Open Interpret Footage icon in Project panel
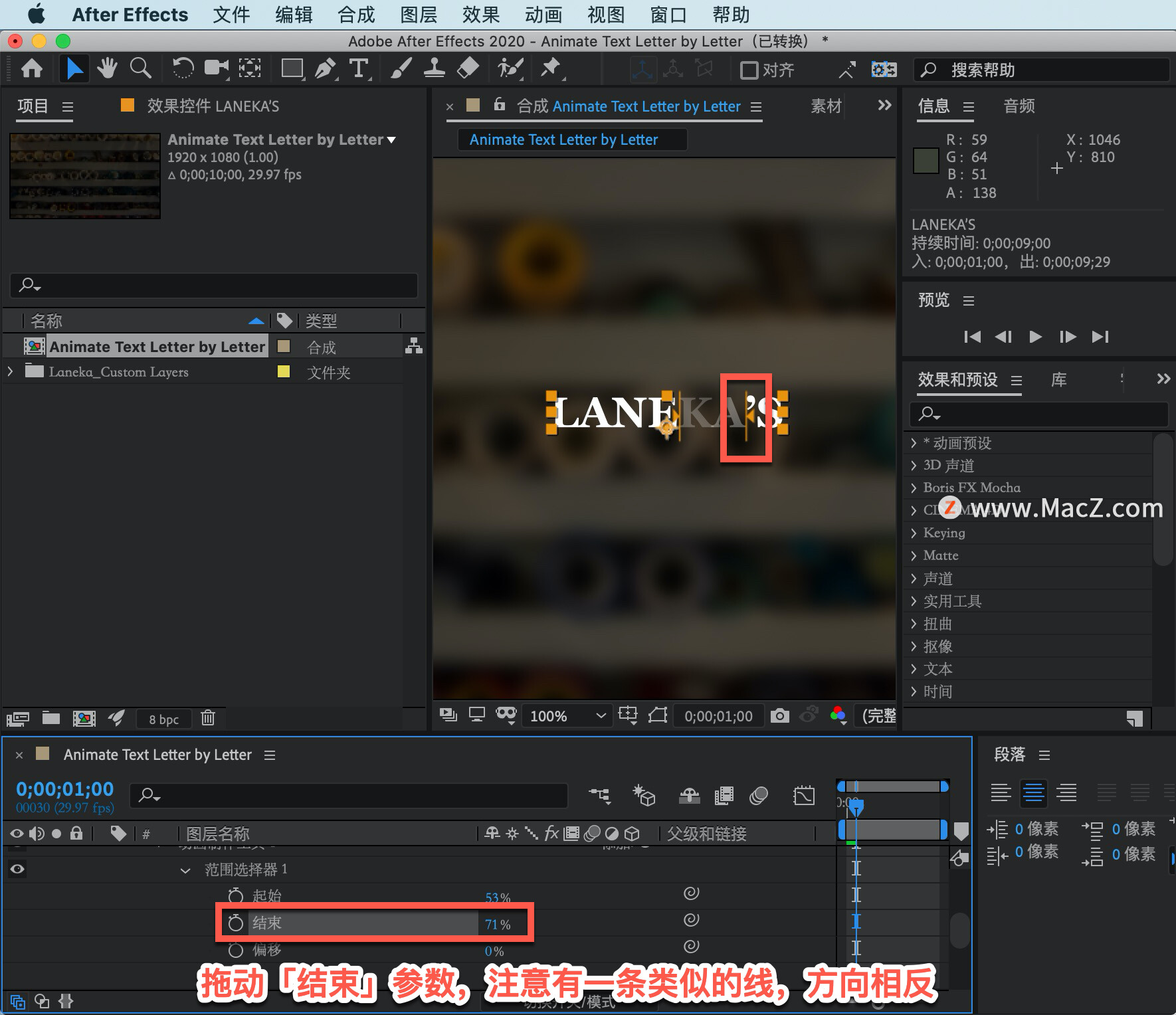Screen dimensions: 1176x1015 coord(18,718)
